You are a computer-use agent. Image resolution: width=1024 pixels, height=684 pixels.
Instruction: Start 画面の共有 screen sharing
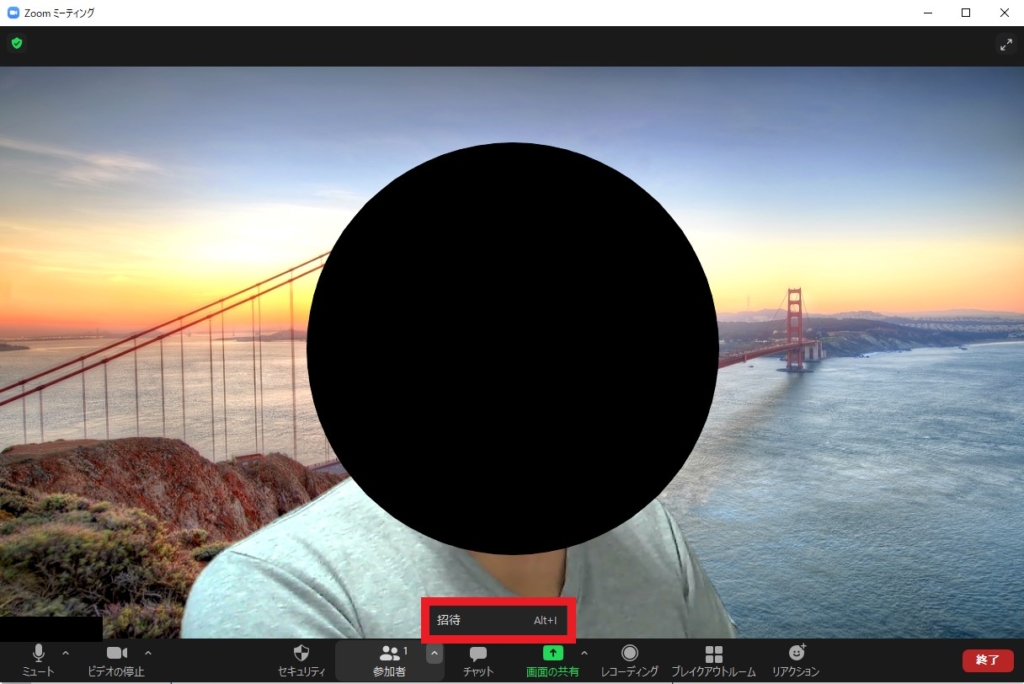pyautogui.click(x=552, y=660)
